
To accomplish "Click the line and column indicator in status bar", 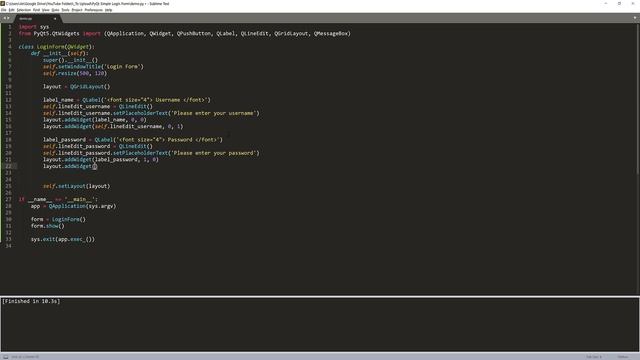I will [25, 357].
